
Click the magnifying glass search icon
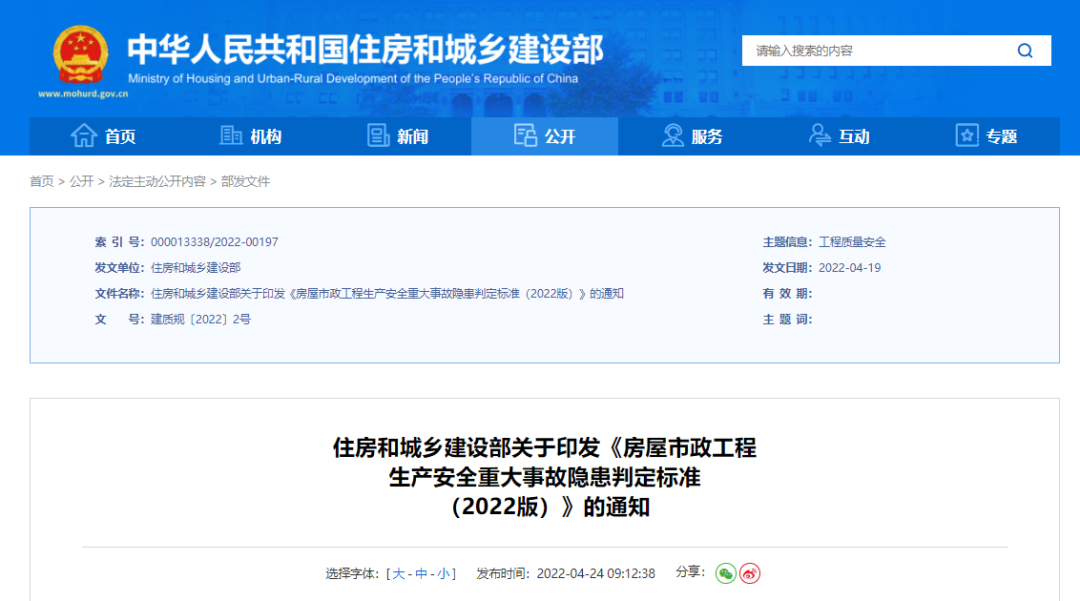click(1025, 50)
